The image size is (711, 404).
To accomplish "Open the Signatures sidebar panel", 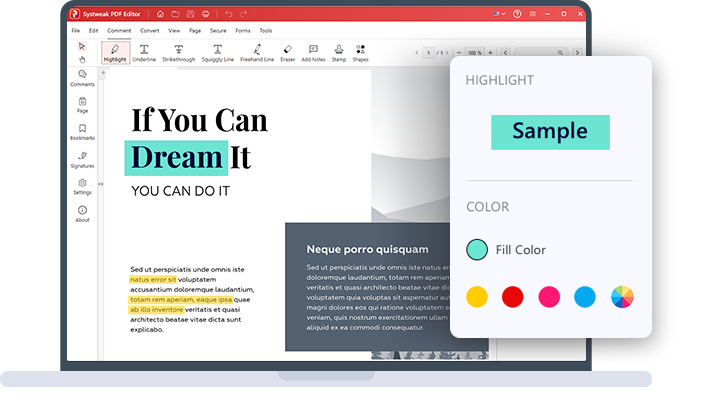I will pyautogui.click(x=82, y=159).
